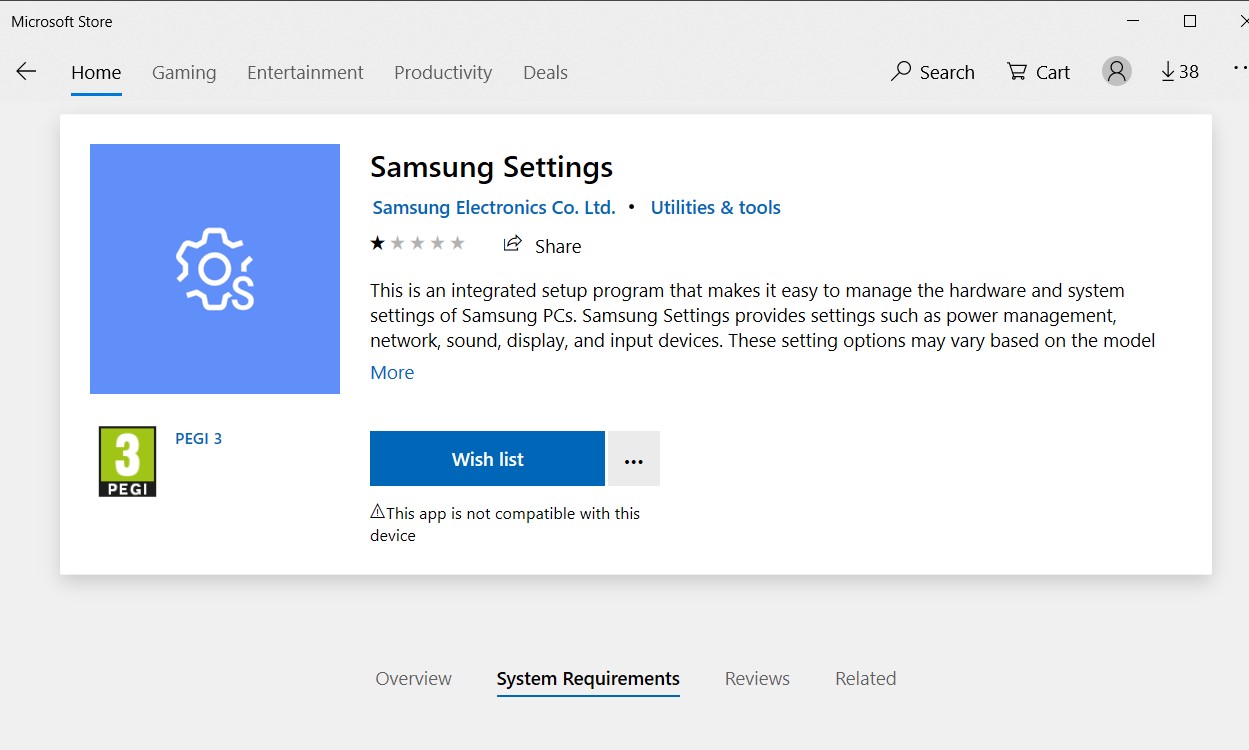Open the user account profile icon
Screen dimensions: 1249x750
(1117, 71)
